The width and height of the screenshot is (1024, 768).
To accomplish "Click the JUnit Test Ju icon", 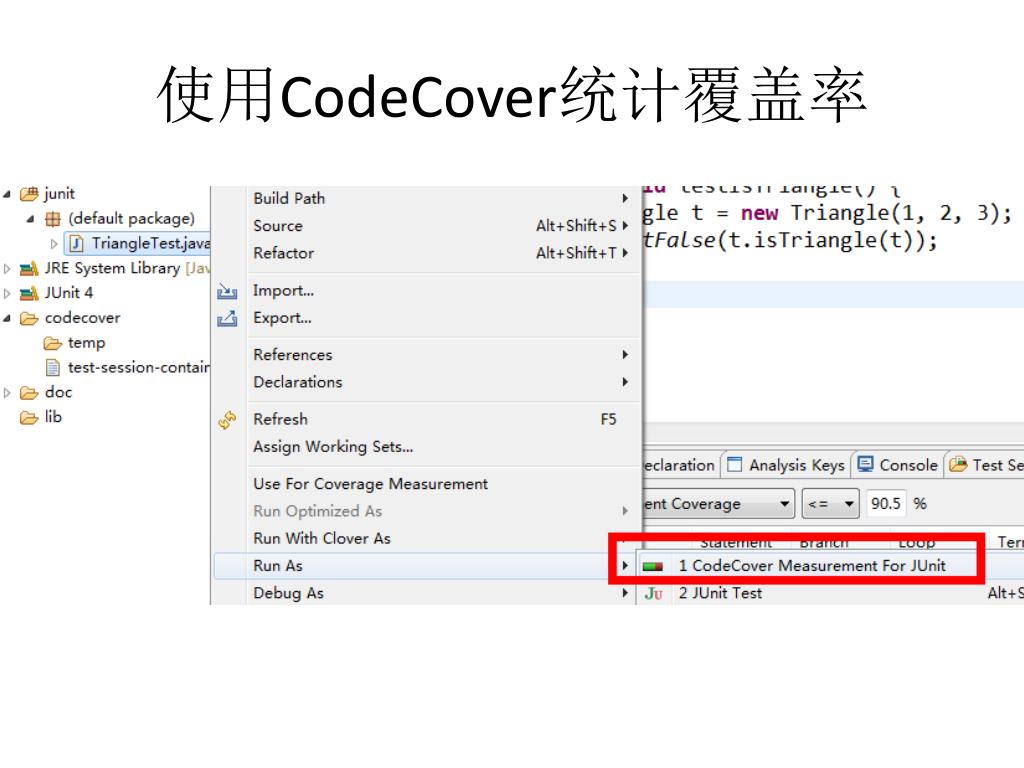I will click(x=654, y=594).
